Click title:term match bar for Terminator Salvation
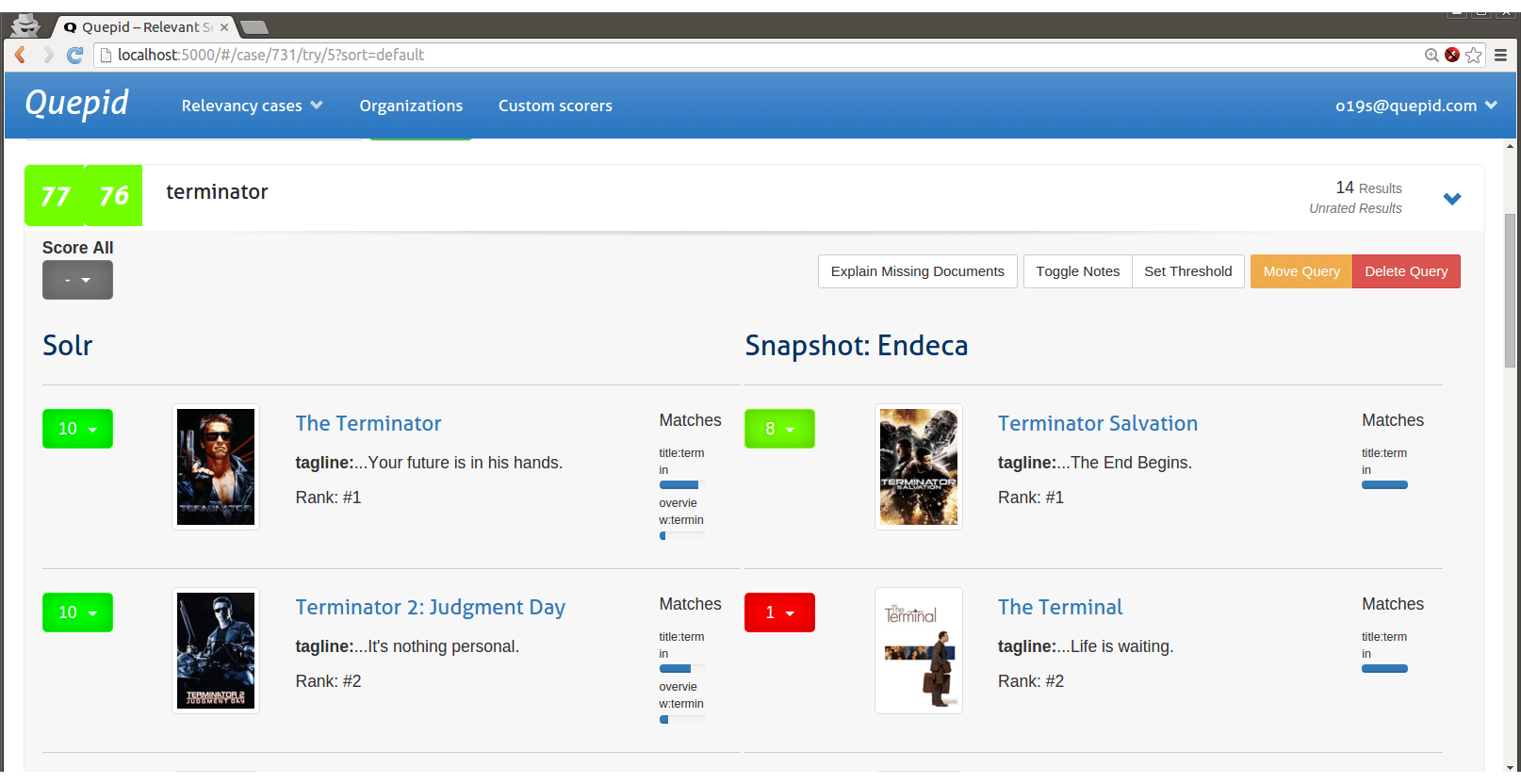The image size is (1521, 784). pos(1384,484)
